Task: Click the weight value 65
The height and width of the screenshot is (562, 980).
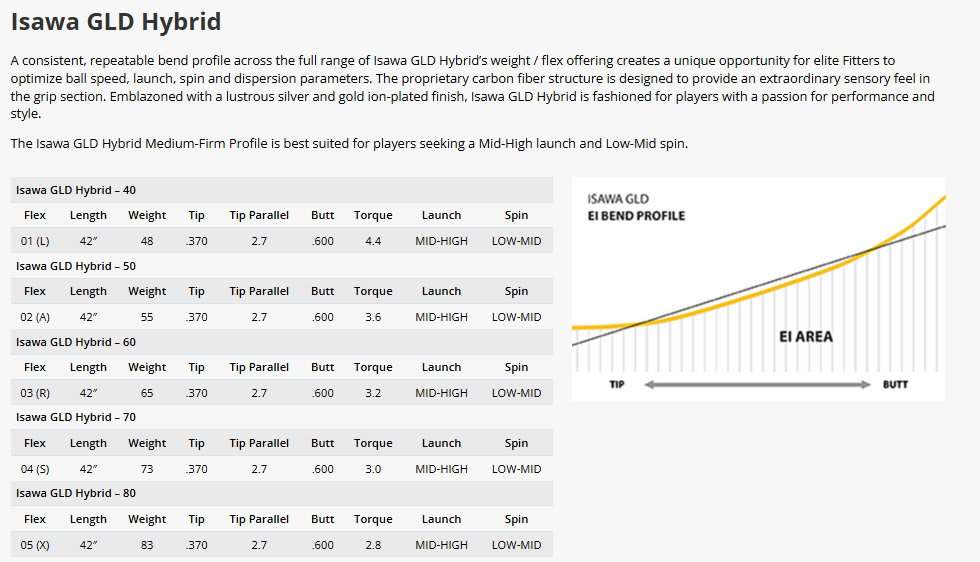Action: point(147,393)
